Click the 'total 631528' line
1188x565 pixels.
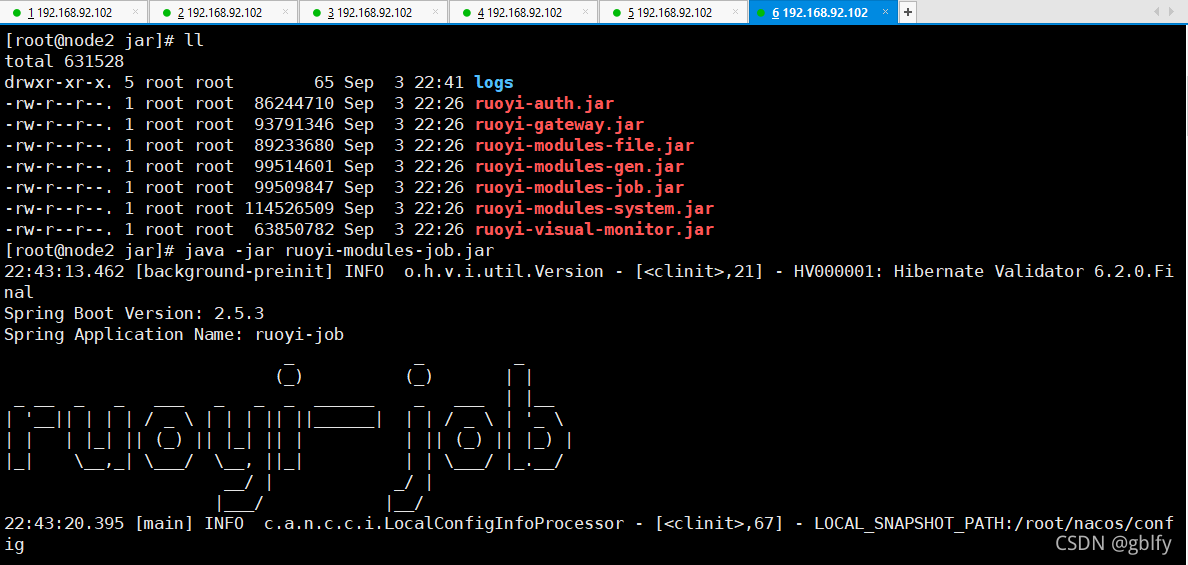pyautogui.click(x=64, y=62)
